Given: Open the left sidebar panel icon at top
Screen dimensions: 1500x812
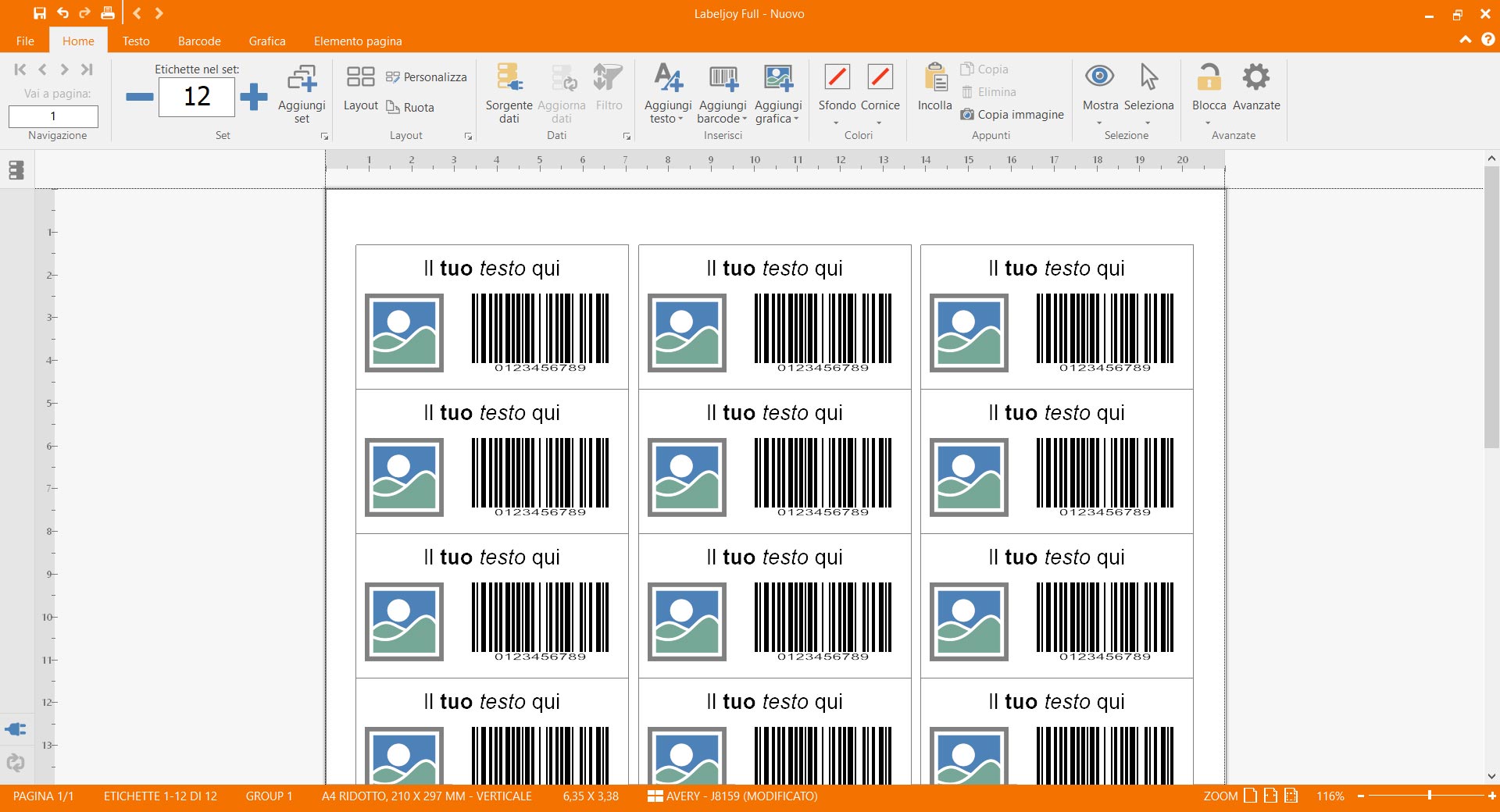Looking at the screenshot, I should tap(16, 169).
